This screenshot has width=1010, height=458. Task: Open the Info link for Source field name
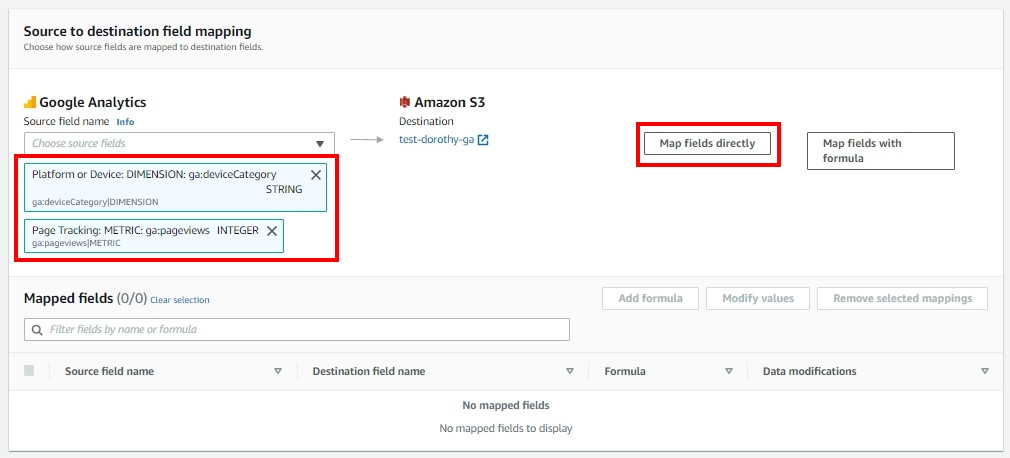pyautogui.click(x=125, y=122)
